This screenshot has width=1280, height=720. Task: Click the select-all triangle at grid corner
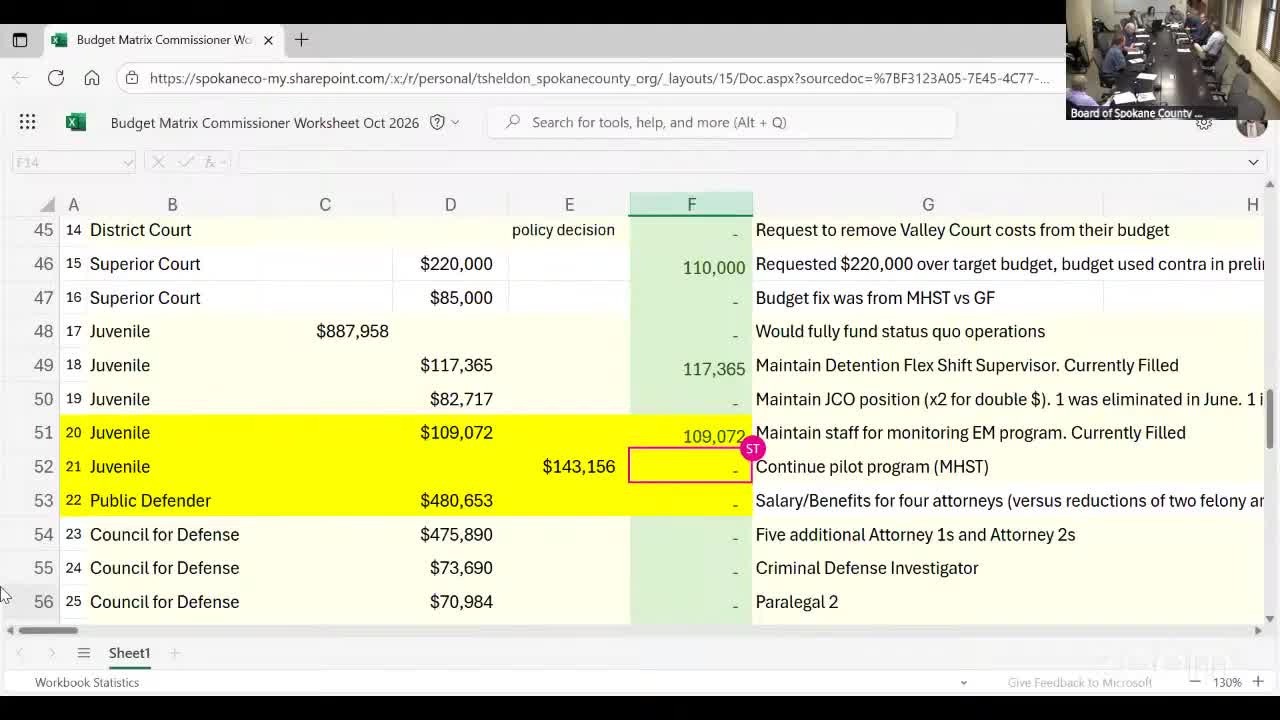pos(47,205)
